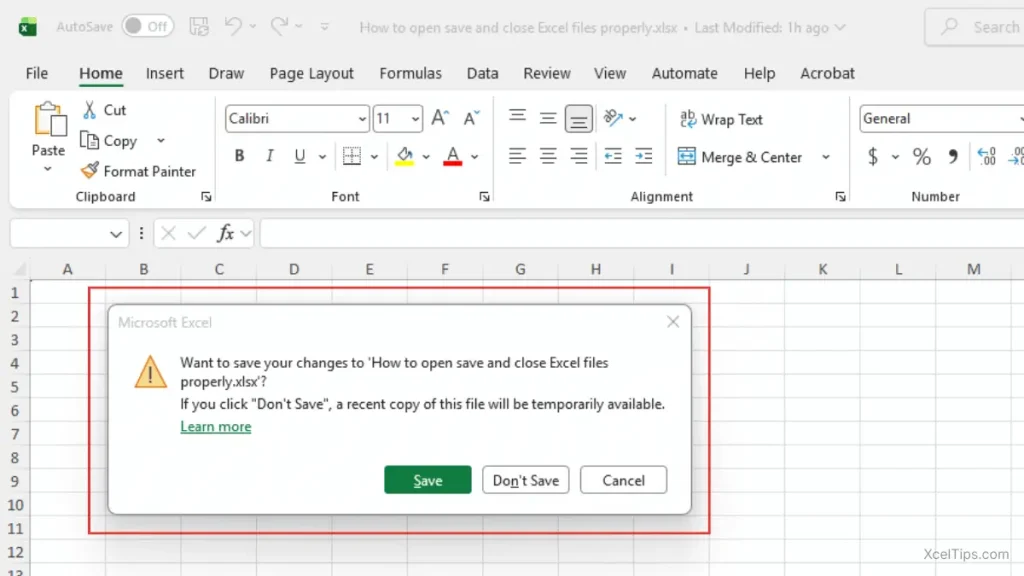Click the Don't Save button in the dialog
This screenshot has width=1024, height=576.
525,480
